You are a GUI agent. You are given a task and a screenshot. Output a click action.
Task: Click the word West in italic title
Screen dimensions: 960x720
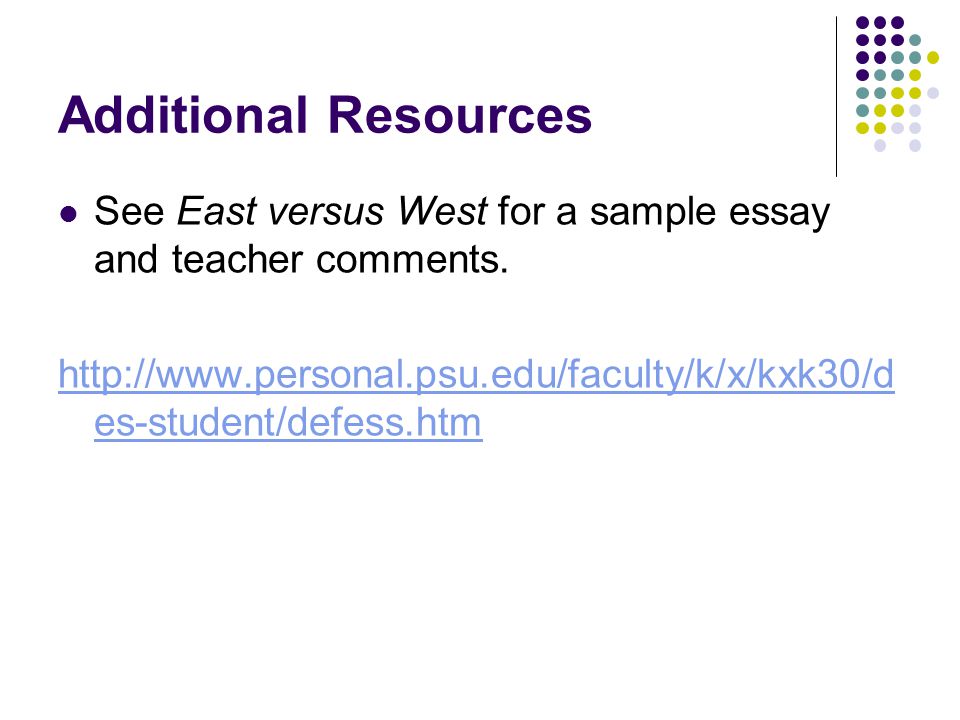[x=443, y=211]
